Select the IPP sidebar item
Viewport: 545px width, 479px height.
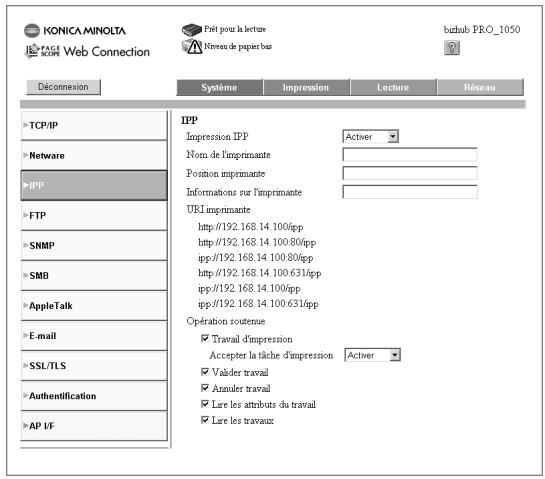pyautogui.click(x=94, y=185)
